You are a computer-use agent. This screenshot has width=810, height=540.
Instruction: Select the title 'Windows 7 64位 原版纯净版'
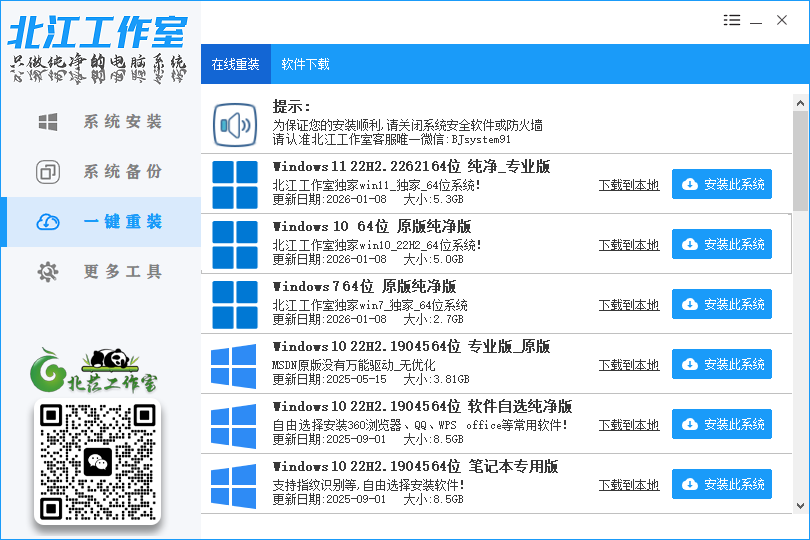364,286
